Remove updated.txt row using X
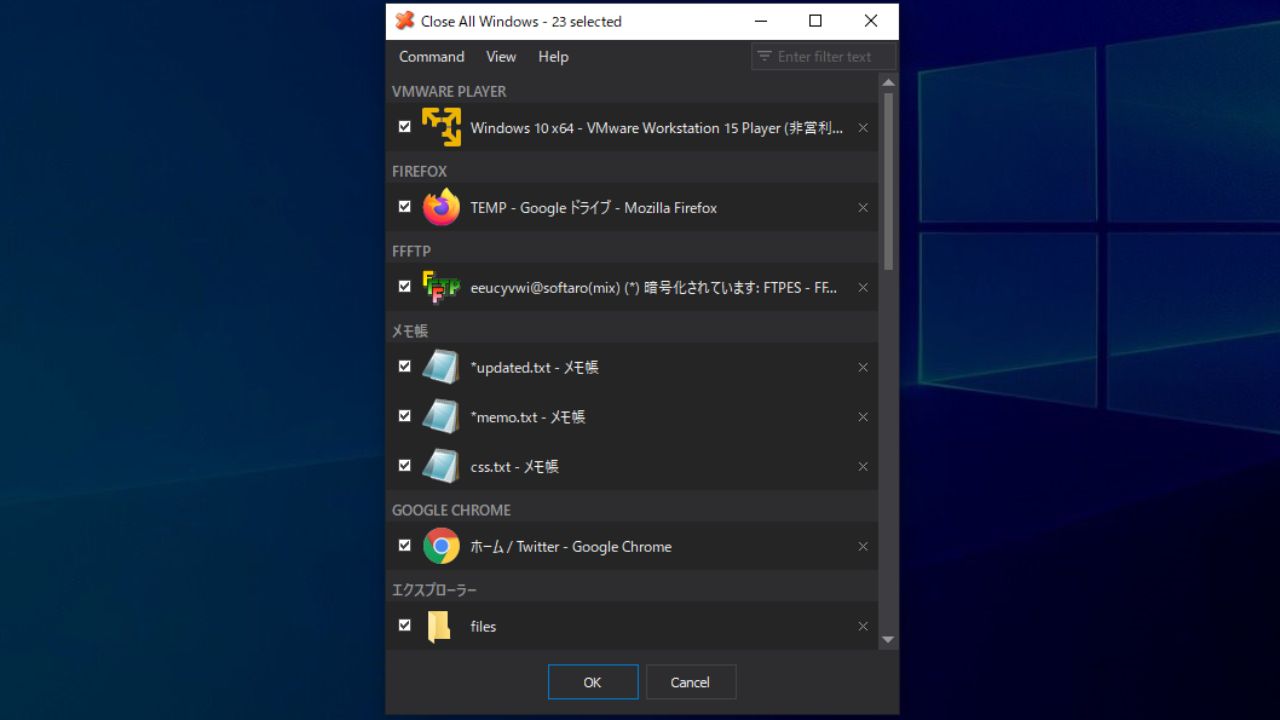Image resolution: width=1280 pixels, height=720 pixels. pyautogui.click(x=863, y=367)
